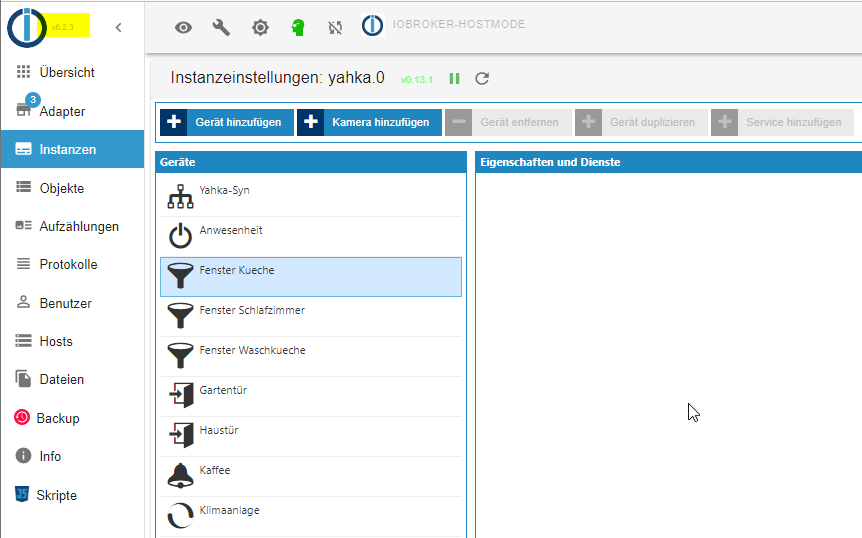Click the Adapter store icon with badge 3
This screenshot has width=862, height=538.
pos(24,109)
